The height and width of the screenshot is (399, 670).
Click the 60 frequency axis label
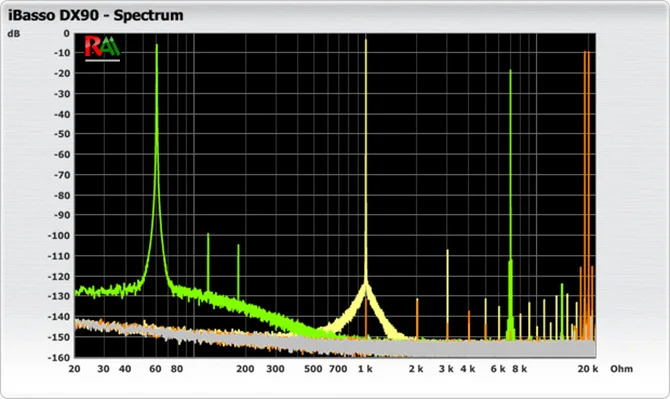pos(155,369)
